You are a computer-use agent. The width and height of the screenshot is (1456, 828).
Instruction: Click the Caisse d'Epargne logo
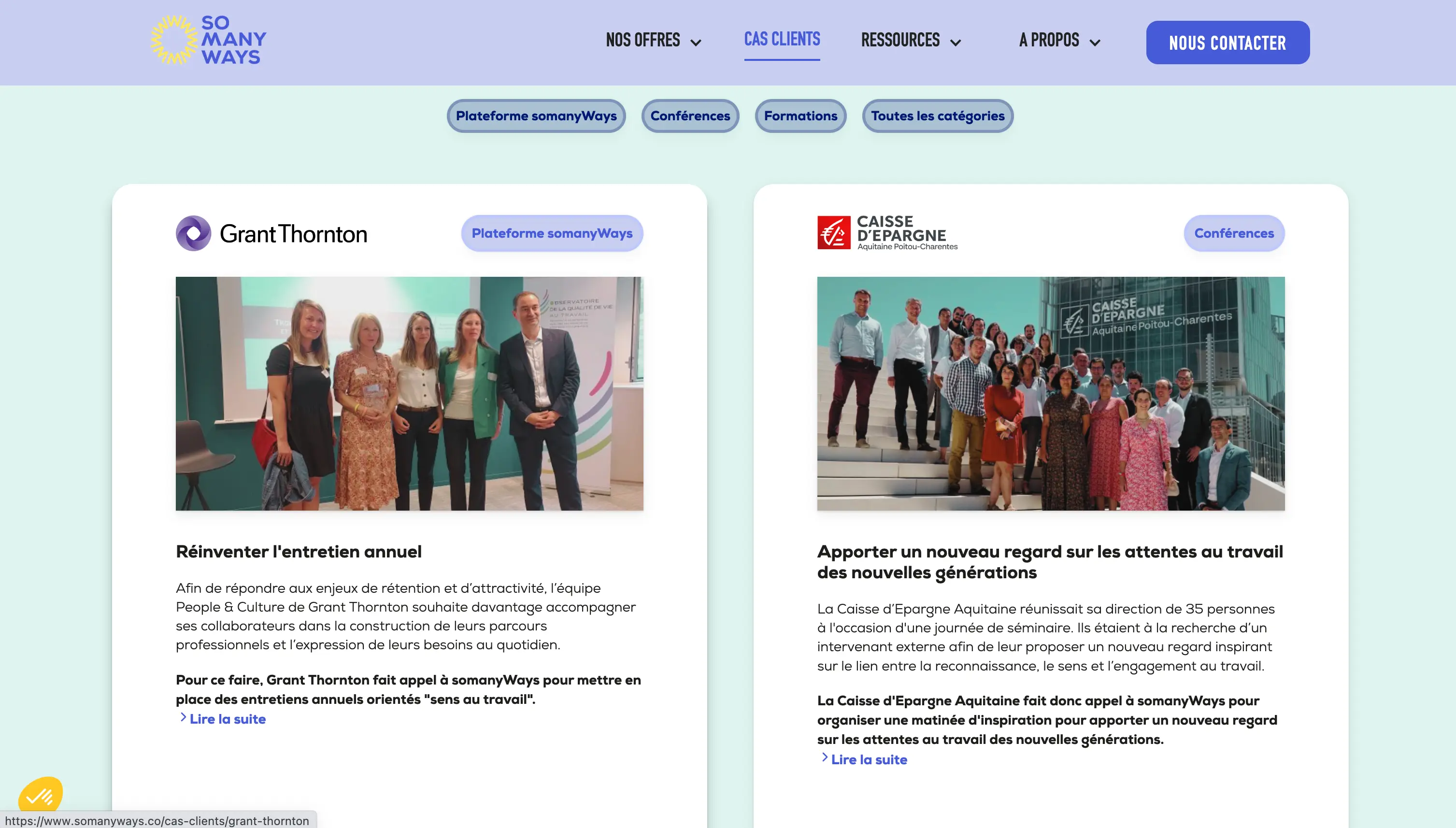coord(887,232)
